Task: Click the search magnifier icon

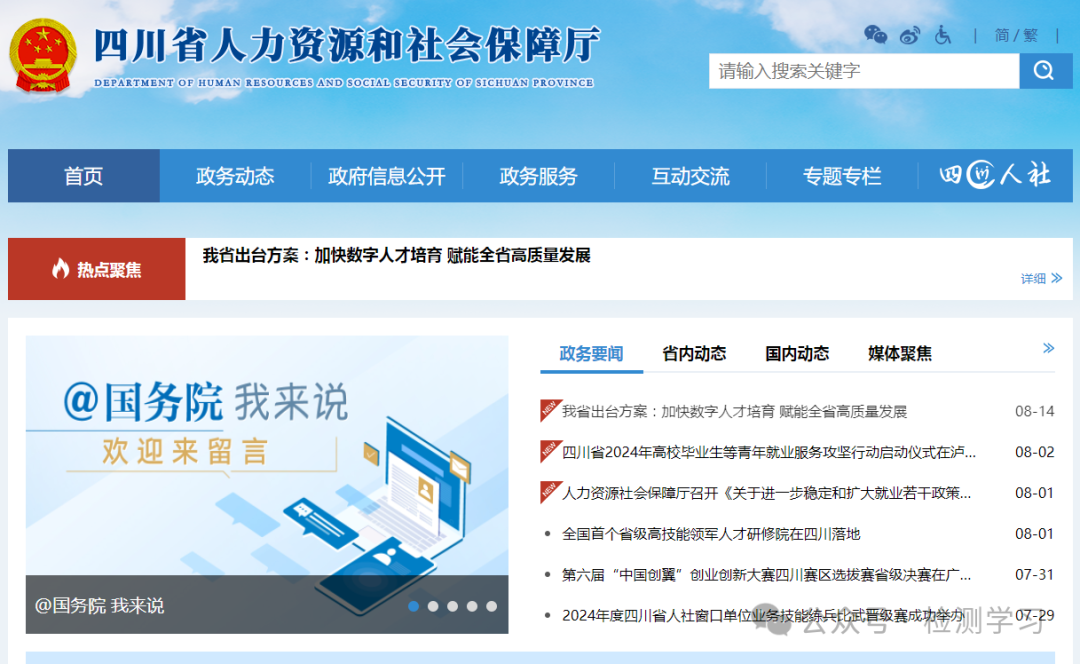Action: click(x=1045, y=71)
